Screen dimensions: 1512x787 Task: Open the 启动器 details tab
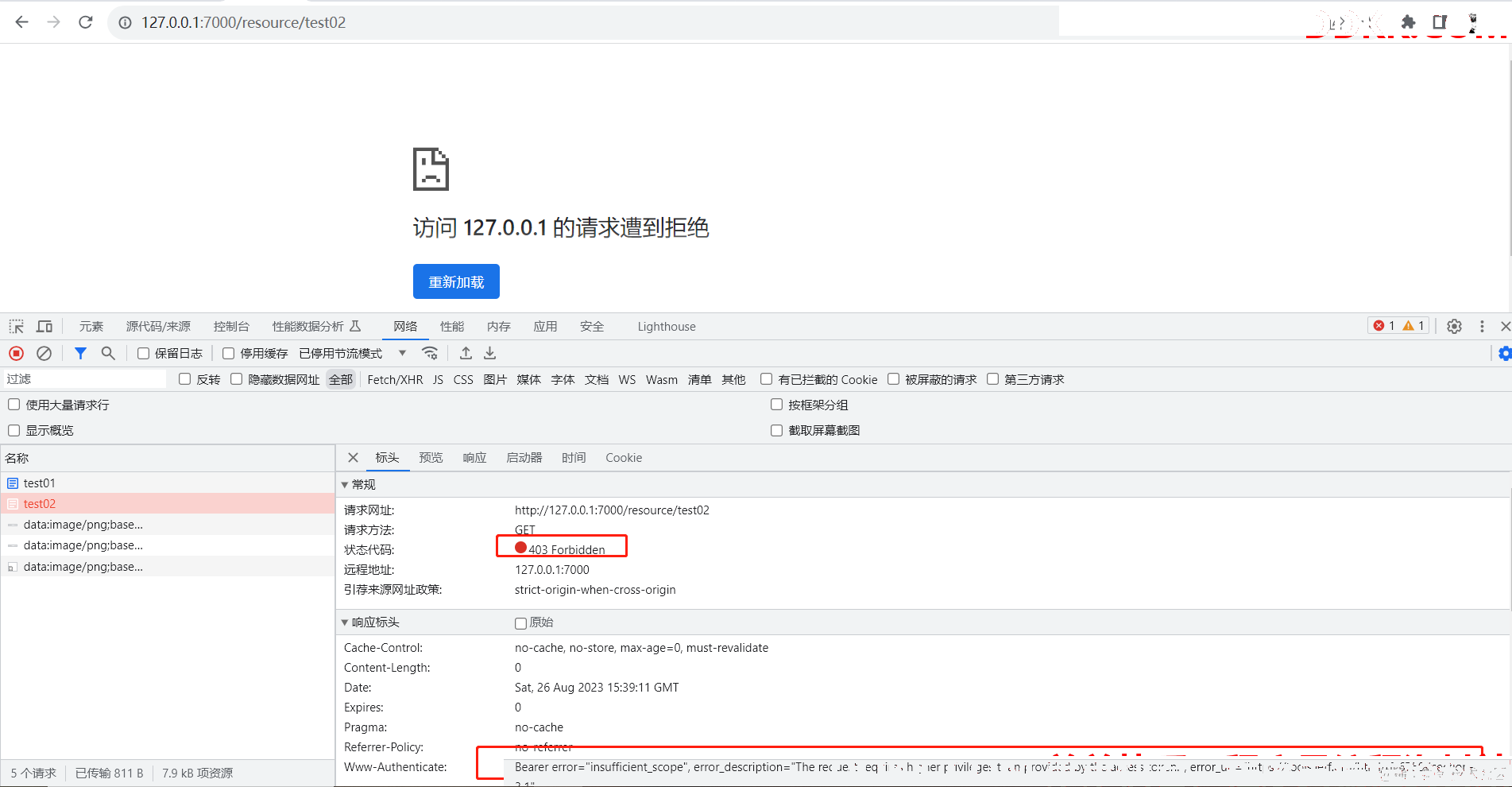[524, 458]
